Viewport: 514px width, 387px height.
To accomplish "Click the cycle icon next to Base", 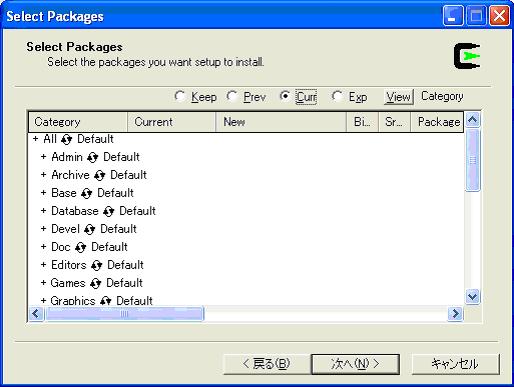I will point(86,193).
